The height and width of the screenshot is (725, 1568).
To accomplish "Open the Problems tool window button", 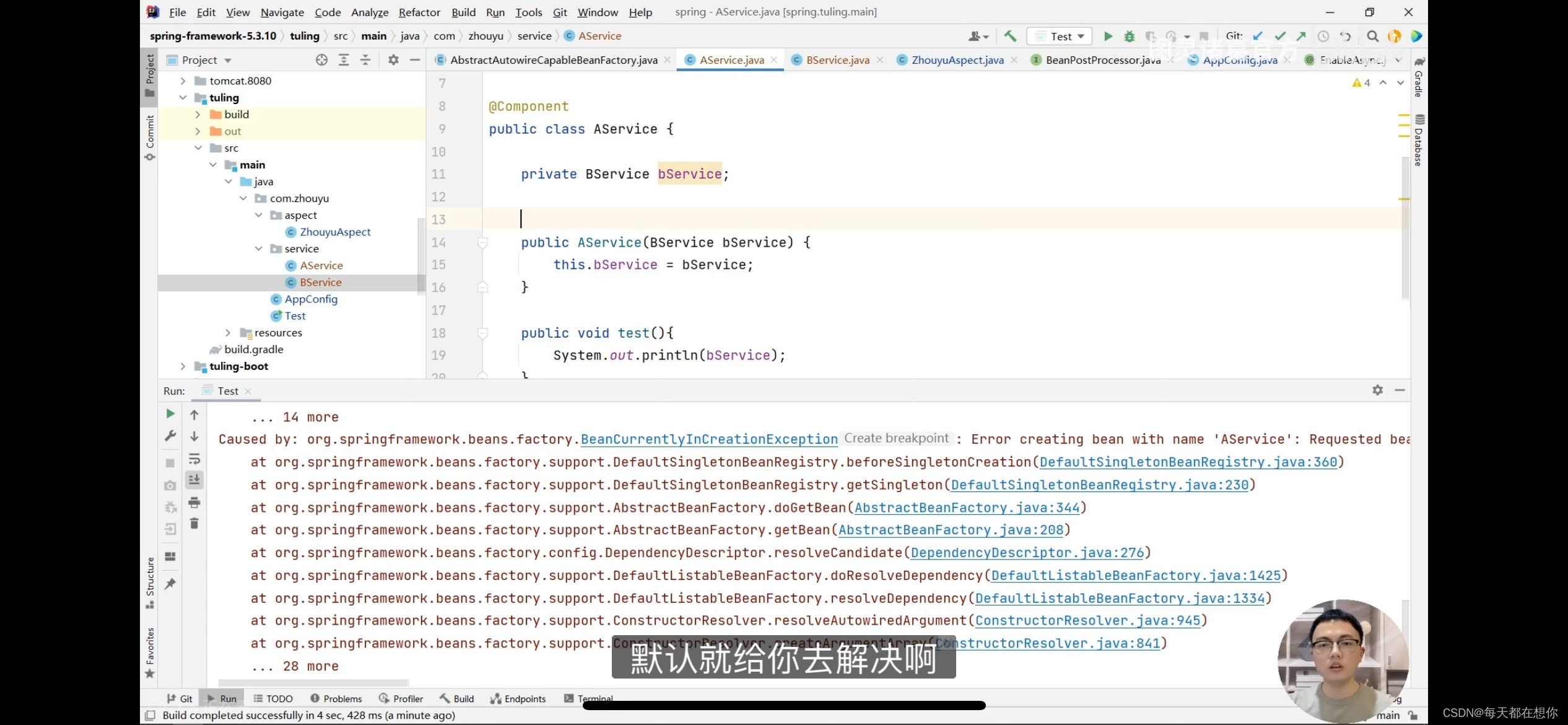I will point(336,698).
